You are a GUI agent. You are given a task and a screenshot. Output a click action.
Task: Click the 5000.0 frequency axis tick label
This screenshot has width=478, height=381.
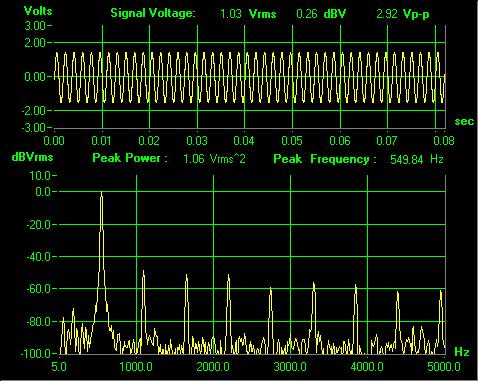pyautogui.click(x=444, y=367)
